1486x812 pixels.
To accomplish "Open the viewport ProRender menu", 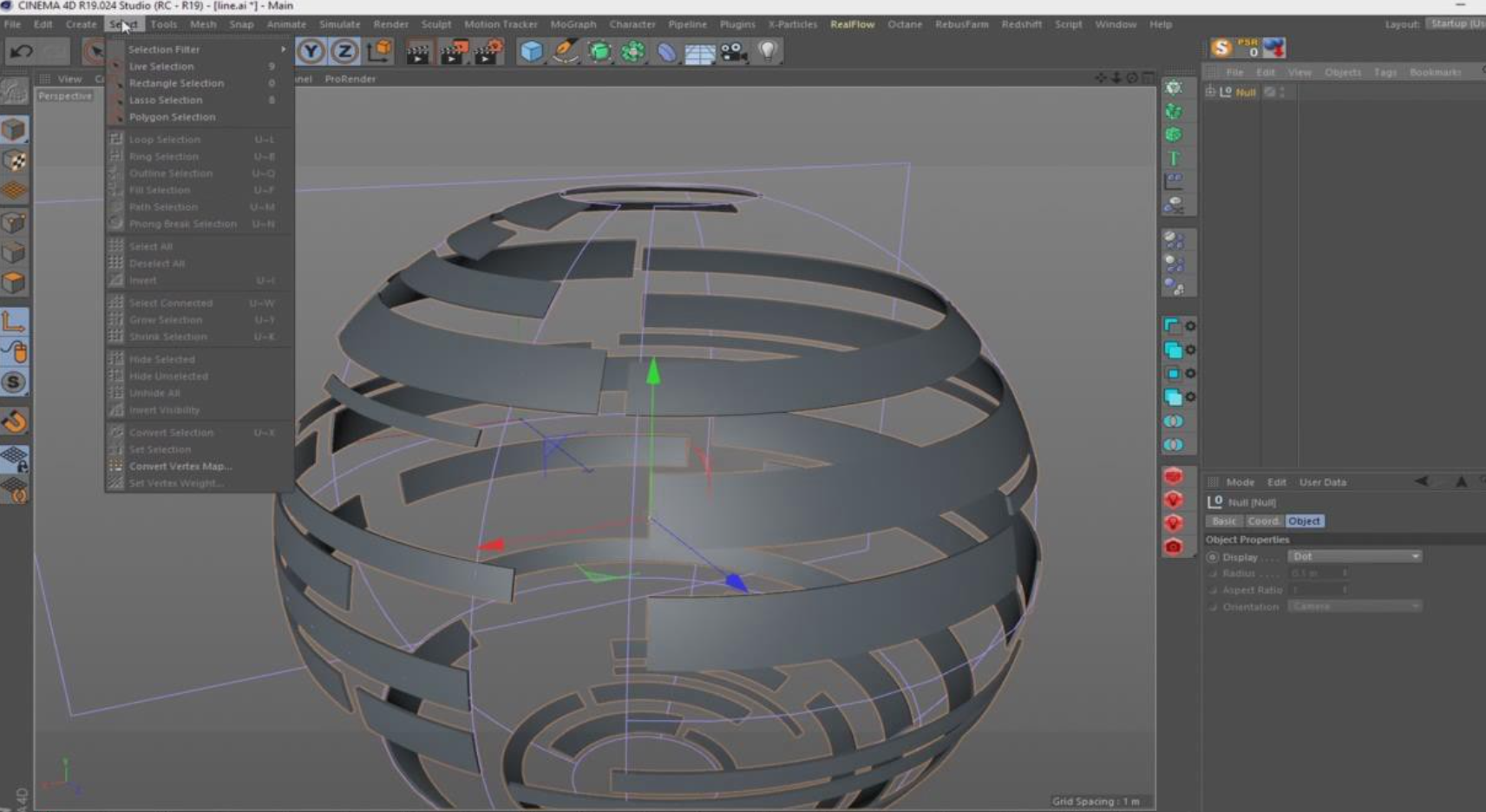I will point(350,79).
